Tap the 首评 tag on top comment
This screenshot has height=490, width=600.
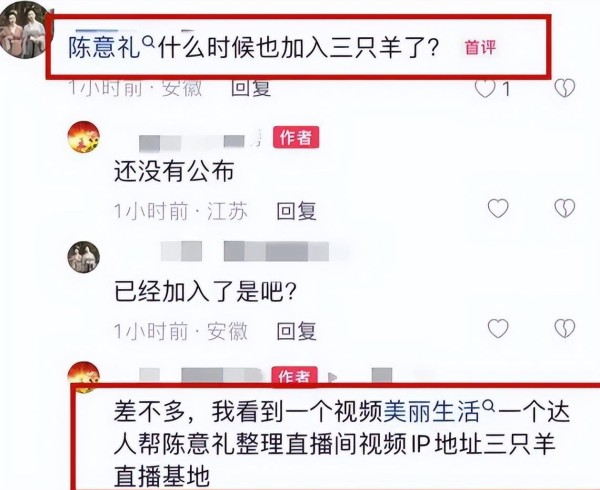pos(480,48)
